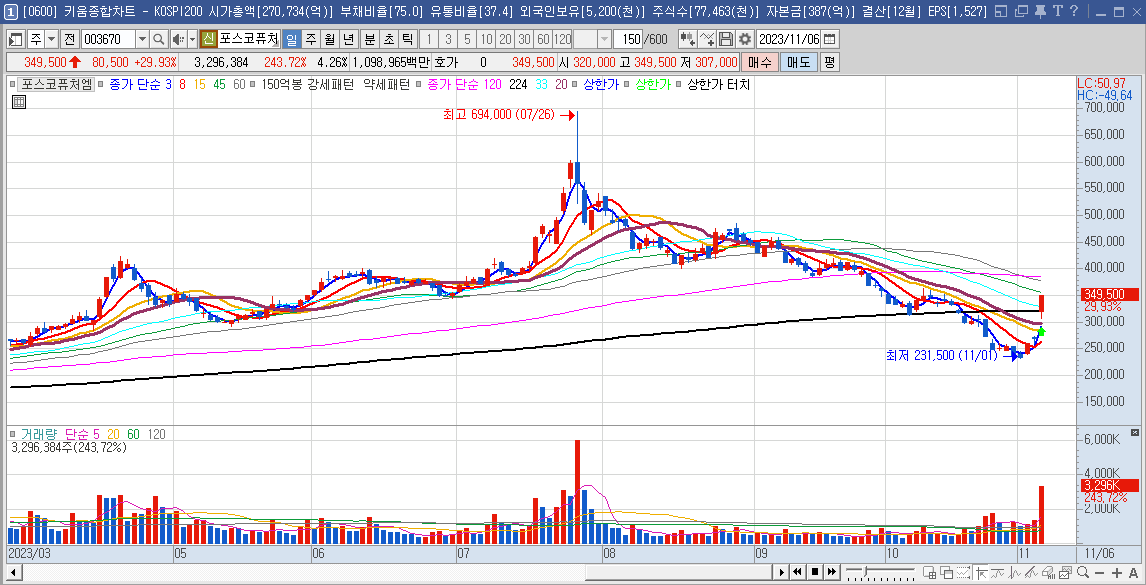Select the 5 interval button
Screen dimensions: 1146x585
pyautogui.click(x=467, y=39)
